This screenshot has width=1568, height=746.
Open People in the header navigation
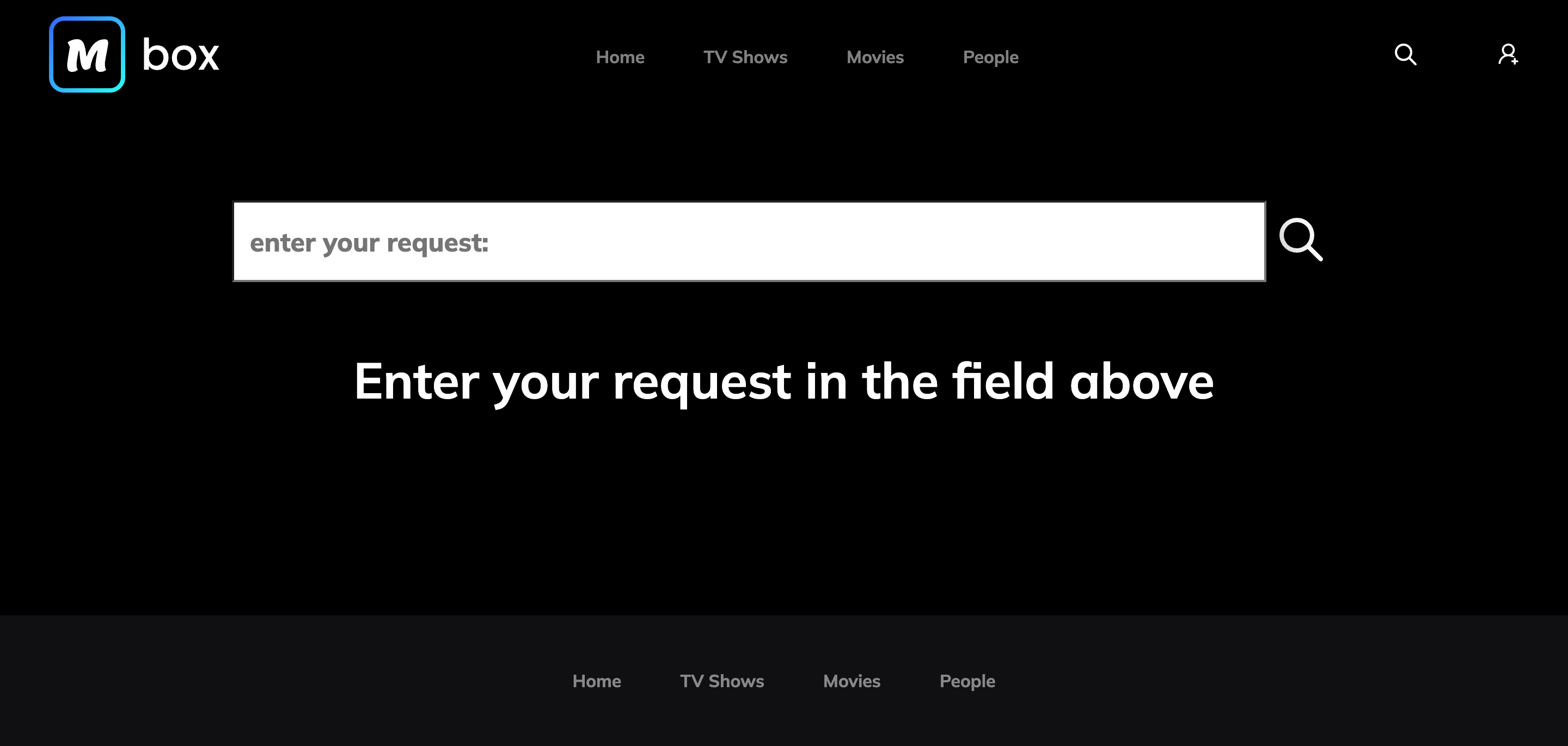point(990,57)
